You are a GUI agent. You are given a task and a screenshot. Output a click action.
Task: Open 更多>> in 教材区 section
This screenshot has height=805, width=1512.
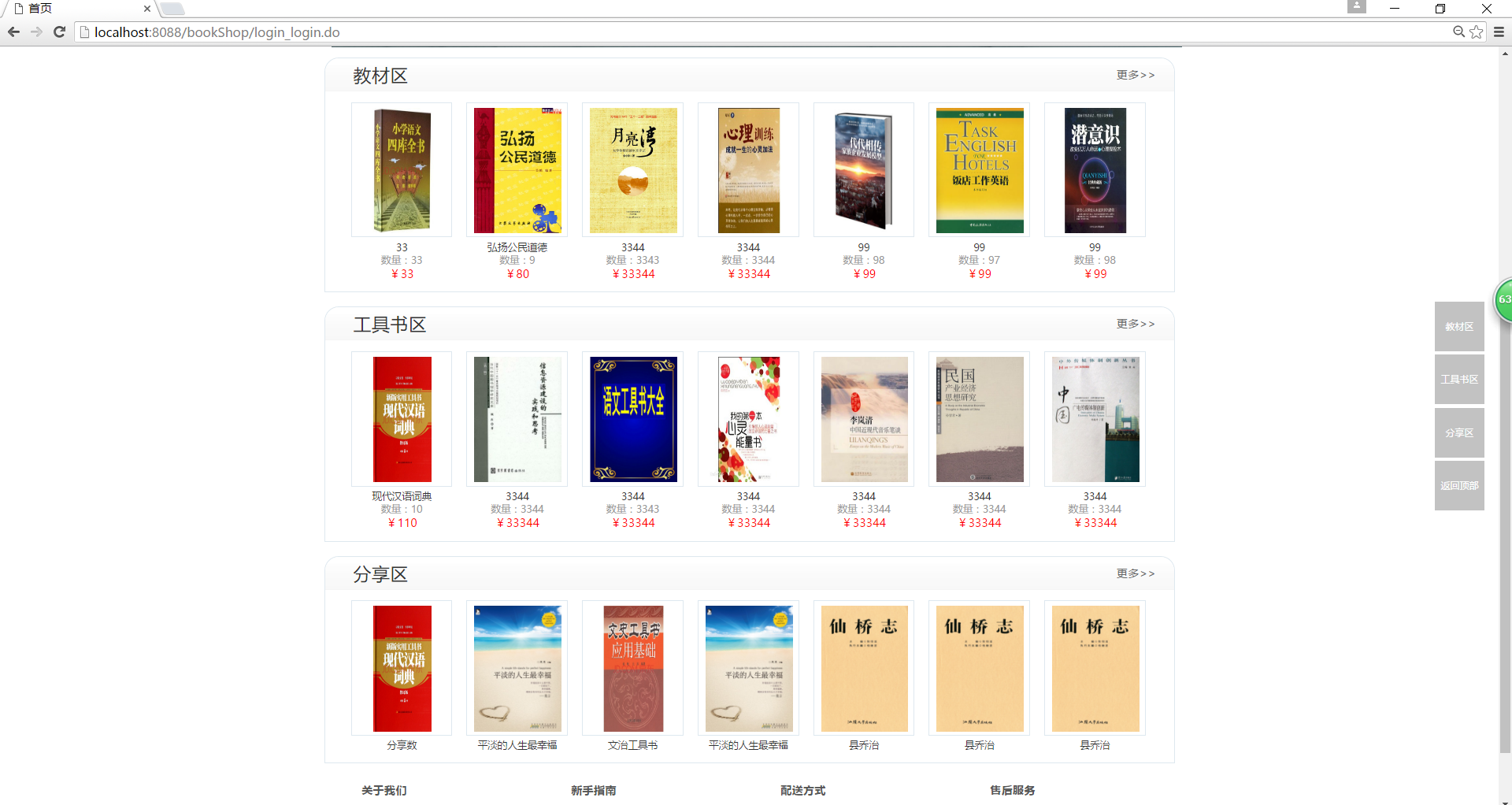click(x=1136, y=75)
